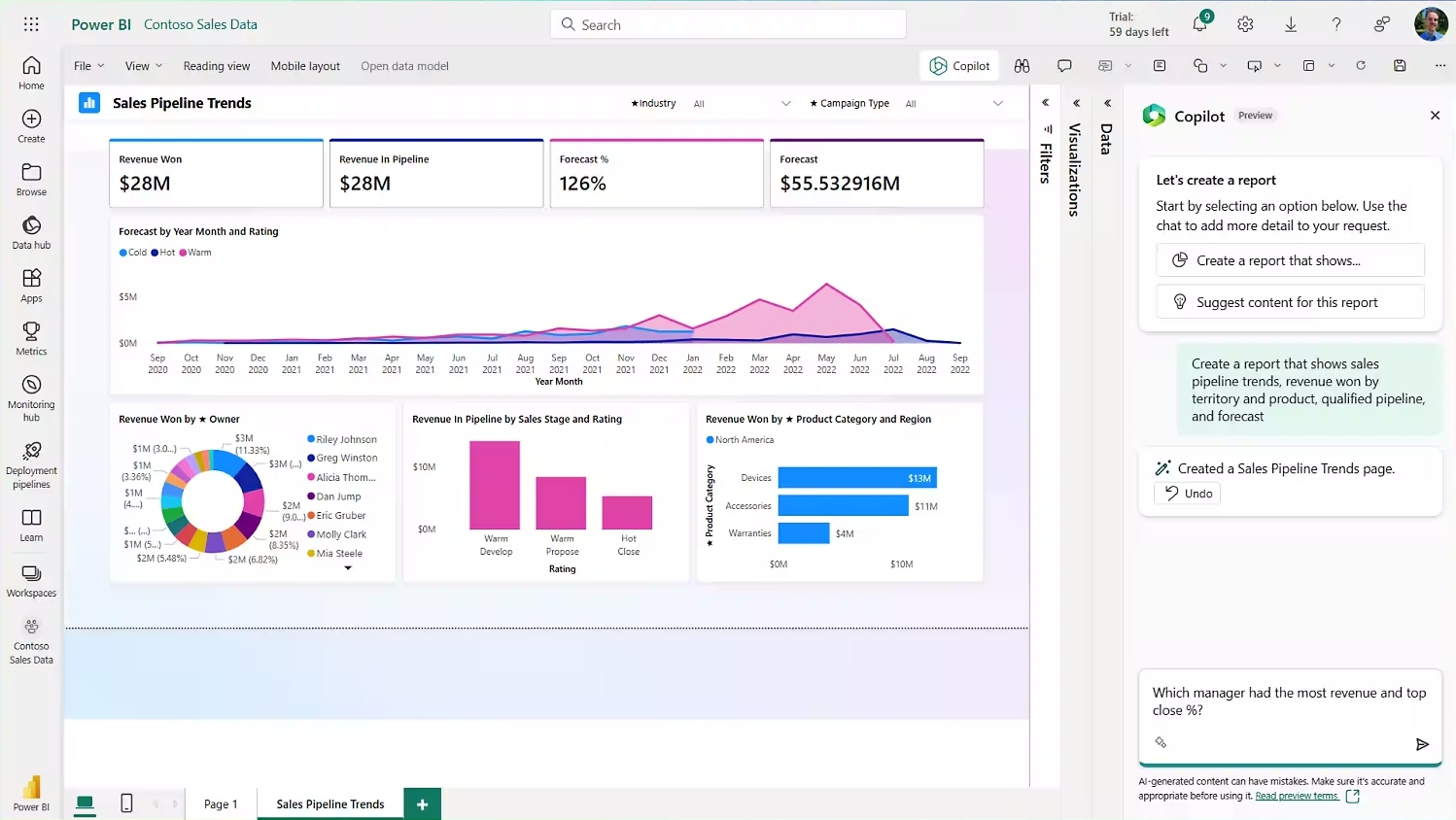Open the help question mark
Viewport: 1456px width, 820px height.
pos(1336,24)
